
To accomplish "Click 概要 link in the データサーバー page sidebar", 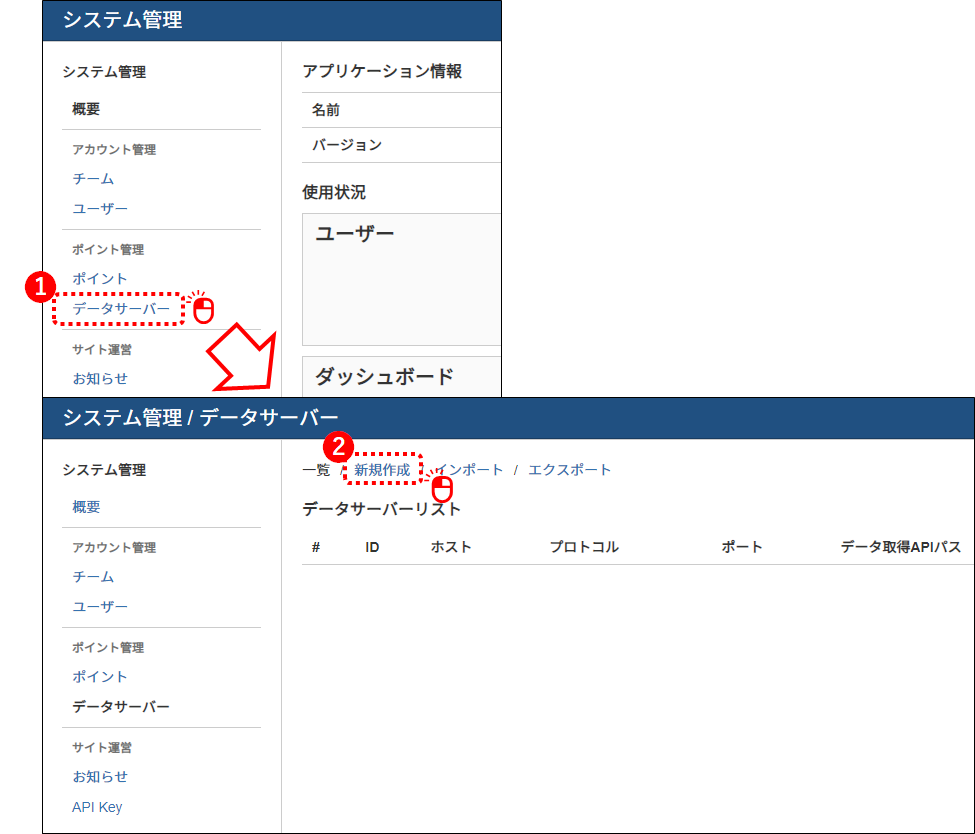I will pyautogui.click(x=86, y=507).
